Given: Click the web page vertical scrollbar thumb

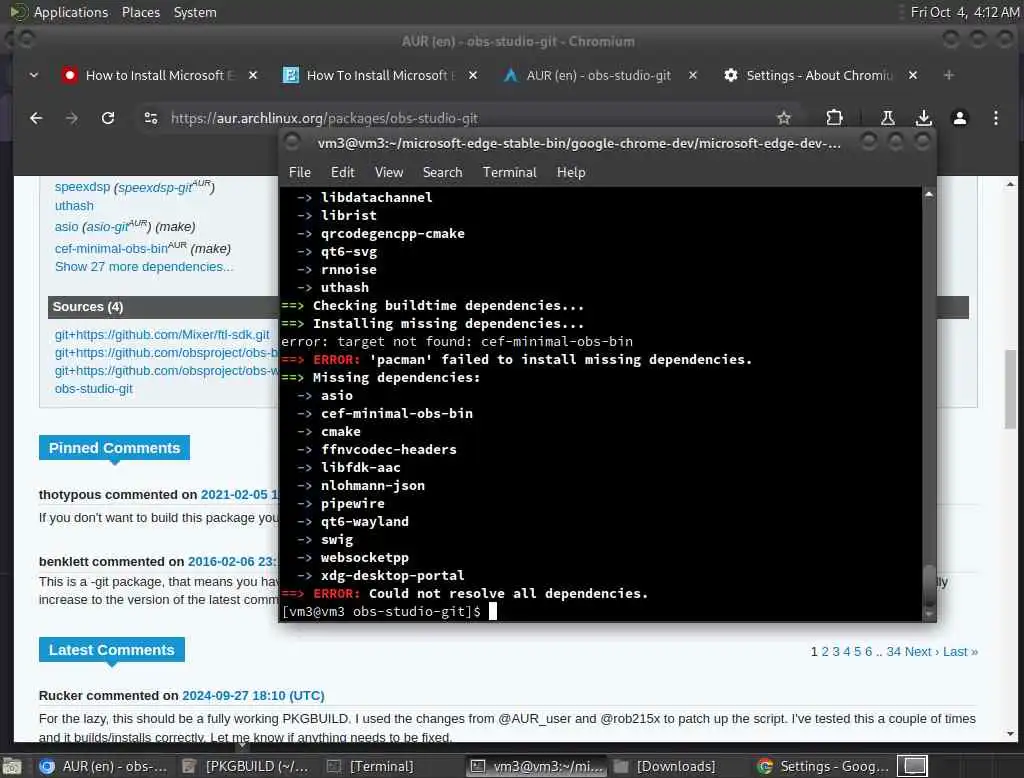Looking at the screenshot, I should point(1010,389).
